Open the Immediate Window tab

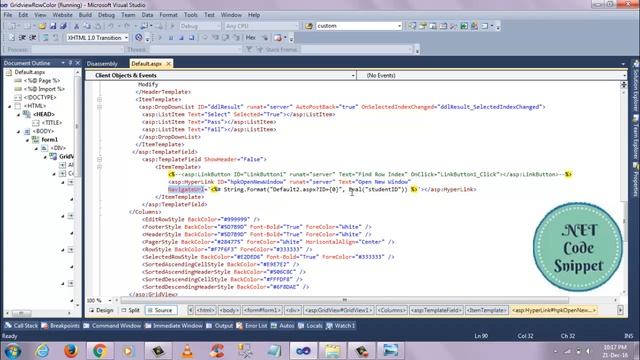[173, 326]
